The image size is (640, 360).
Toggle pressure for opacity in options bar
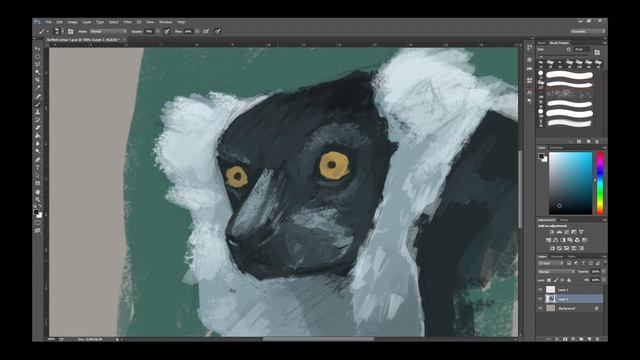click(x=167, y=31)
